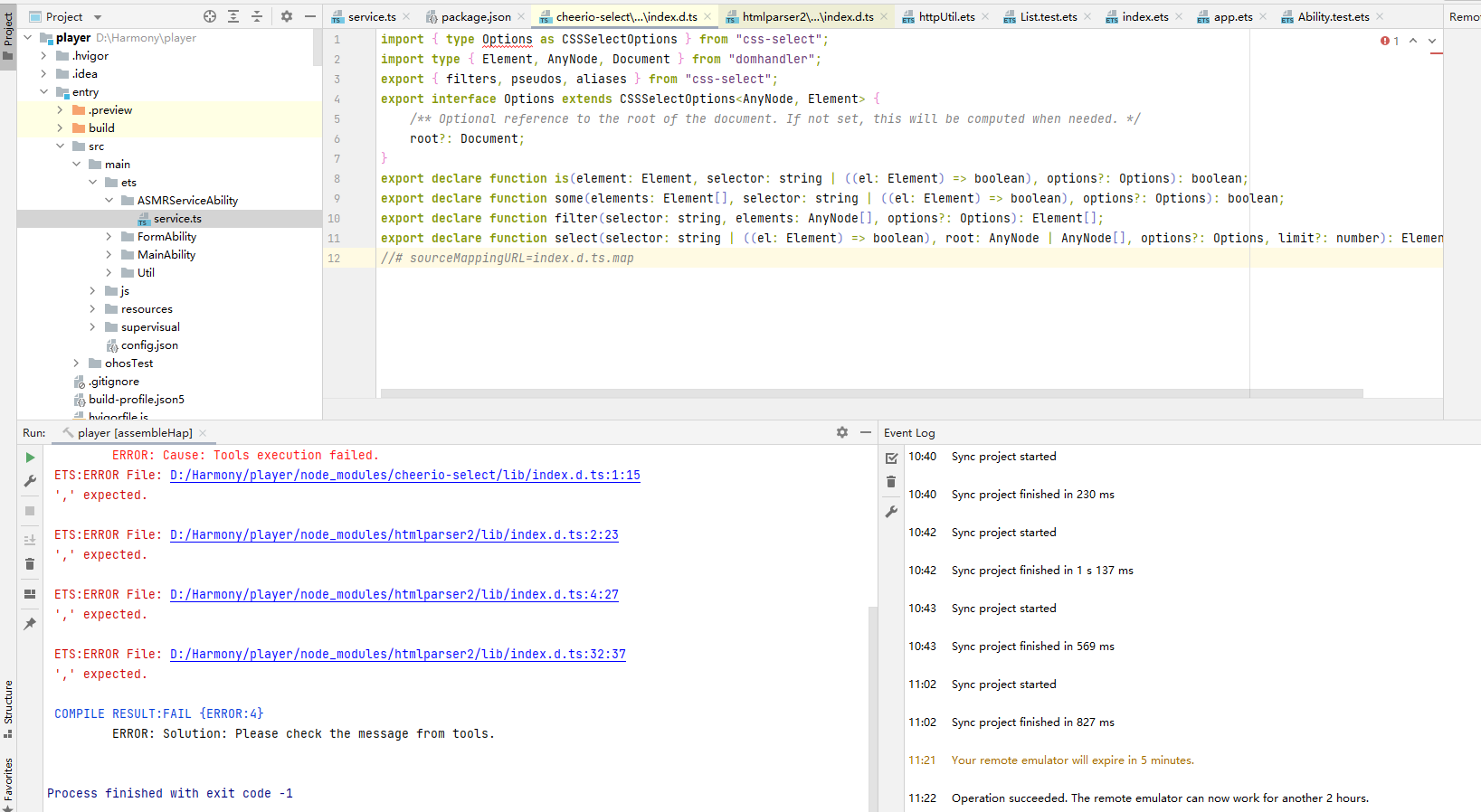Close the player [assembleHap] run tab

(203, 433)
